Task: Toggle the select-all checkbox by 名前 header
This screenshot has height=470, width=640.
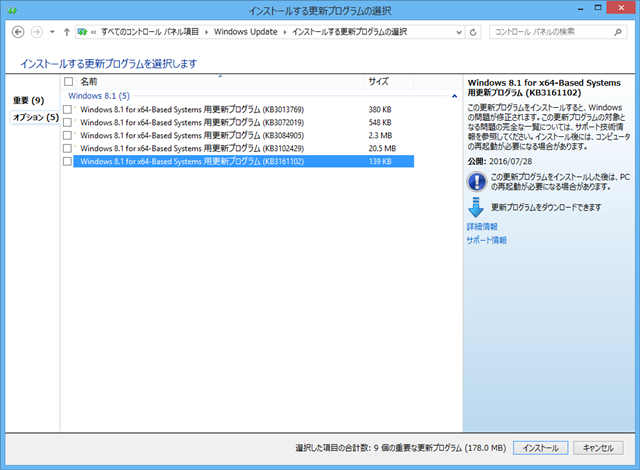Action: (x=69, y=82)
